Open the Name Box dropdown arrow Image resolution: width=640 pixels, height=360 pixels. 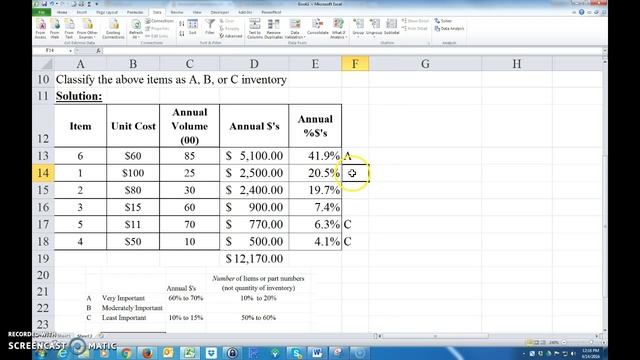[x=71, y=51]
